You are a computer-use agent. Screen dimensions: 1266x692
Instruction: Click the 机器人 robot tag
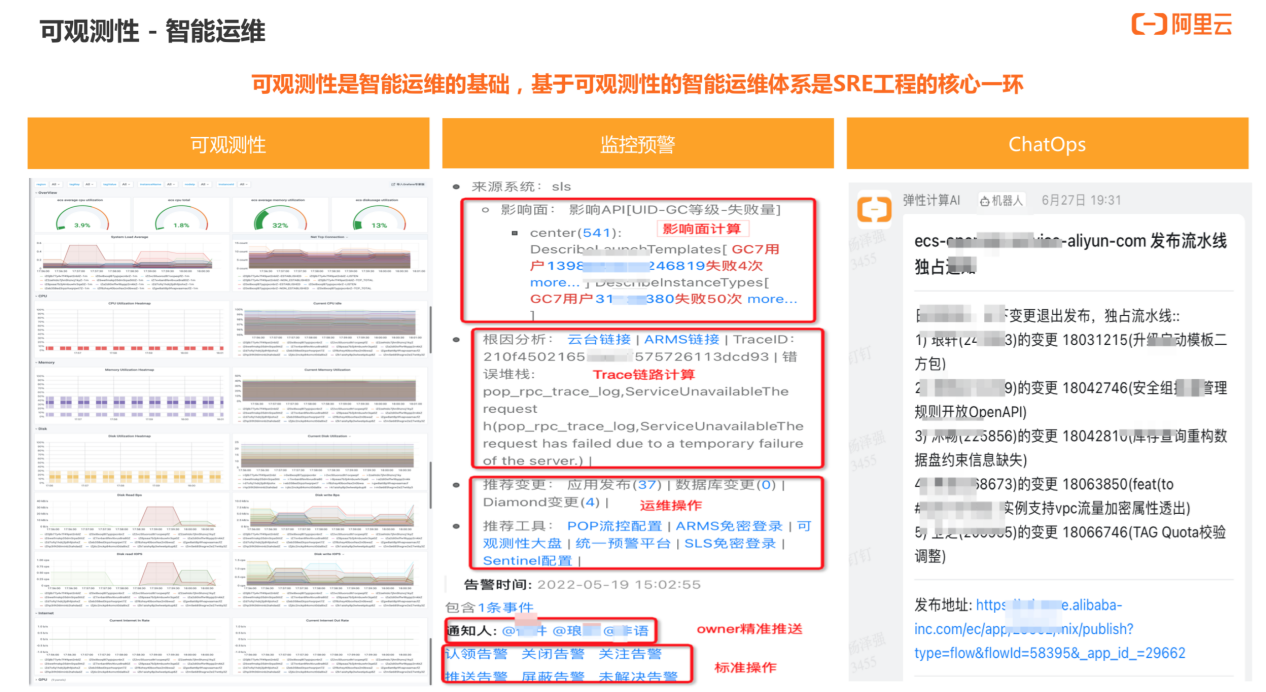pos(1000,200)
